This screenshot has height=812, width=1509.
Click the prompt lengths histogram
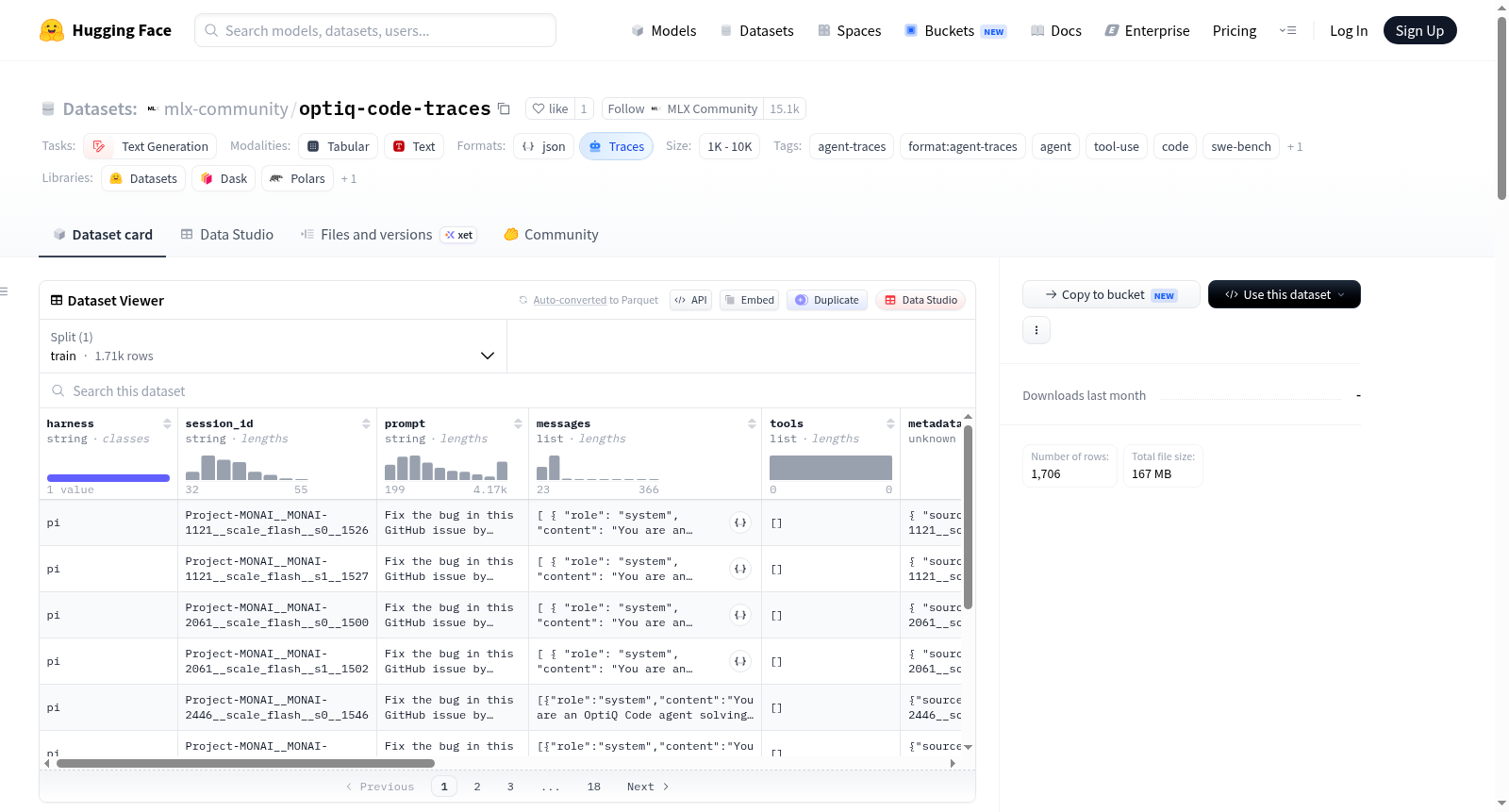tap(446, 469)
